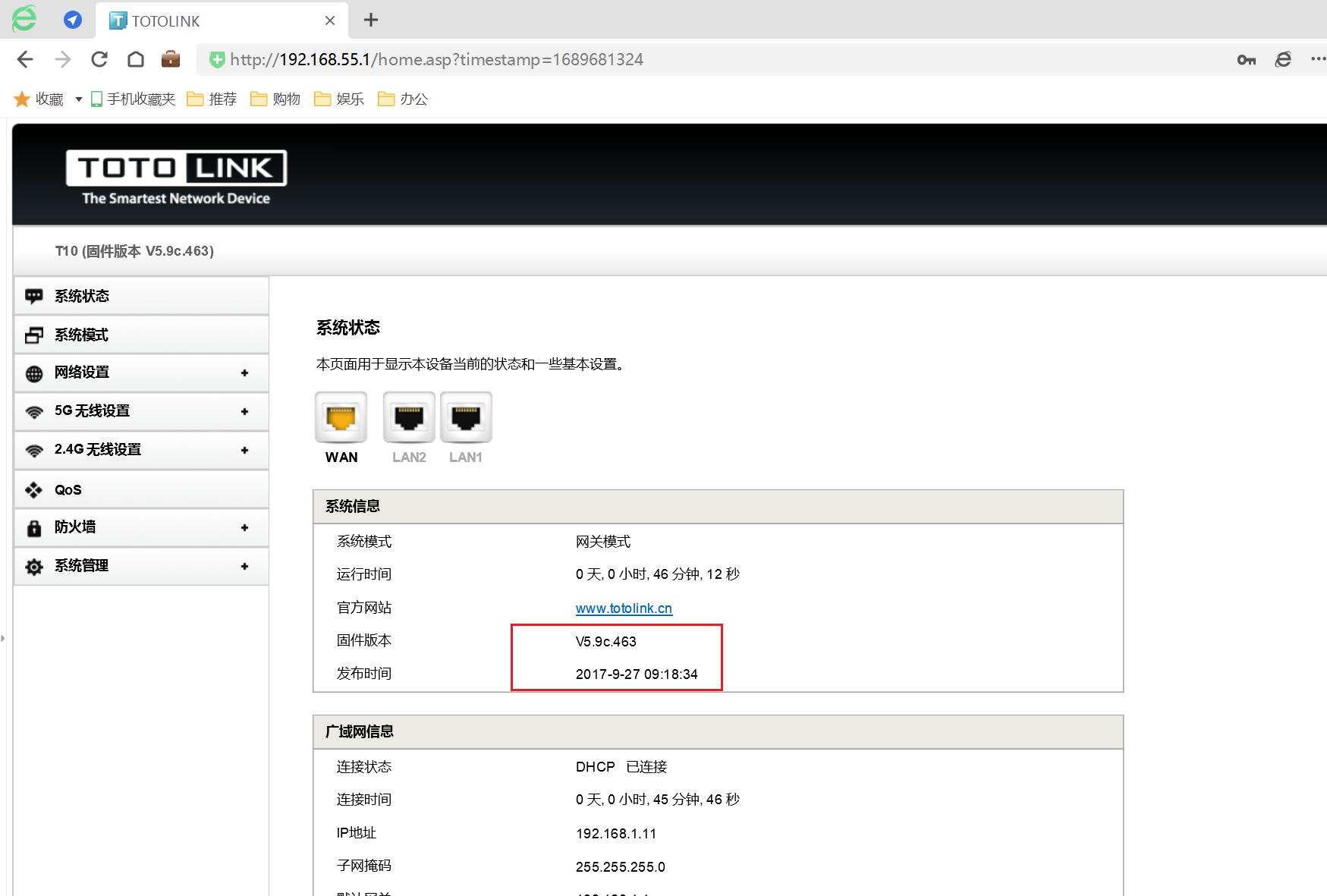Image resolution: width=1327 pixels, height=896 pixels.
Task: Click the WAN IP 192.168.1.11
Action: pyautogui.click(x=616, y=834)
